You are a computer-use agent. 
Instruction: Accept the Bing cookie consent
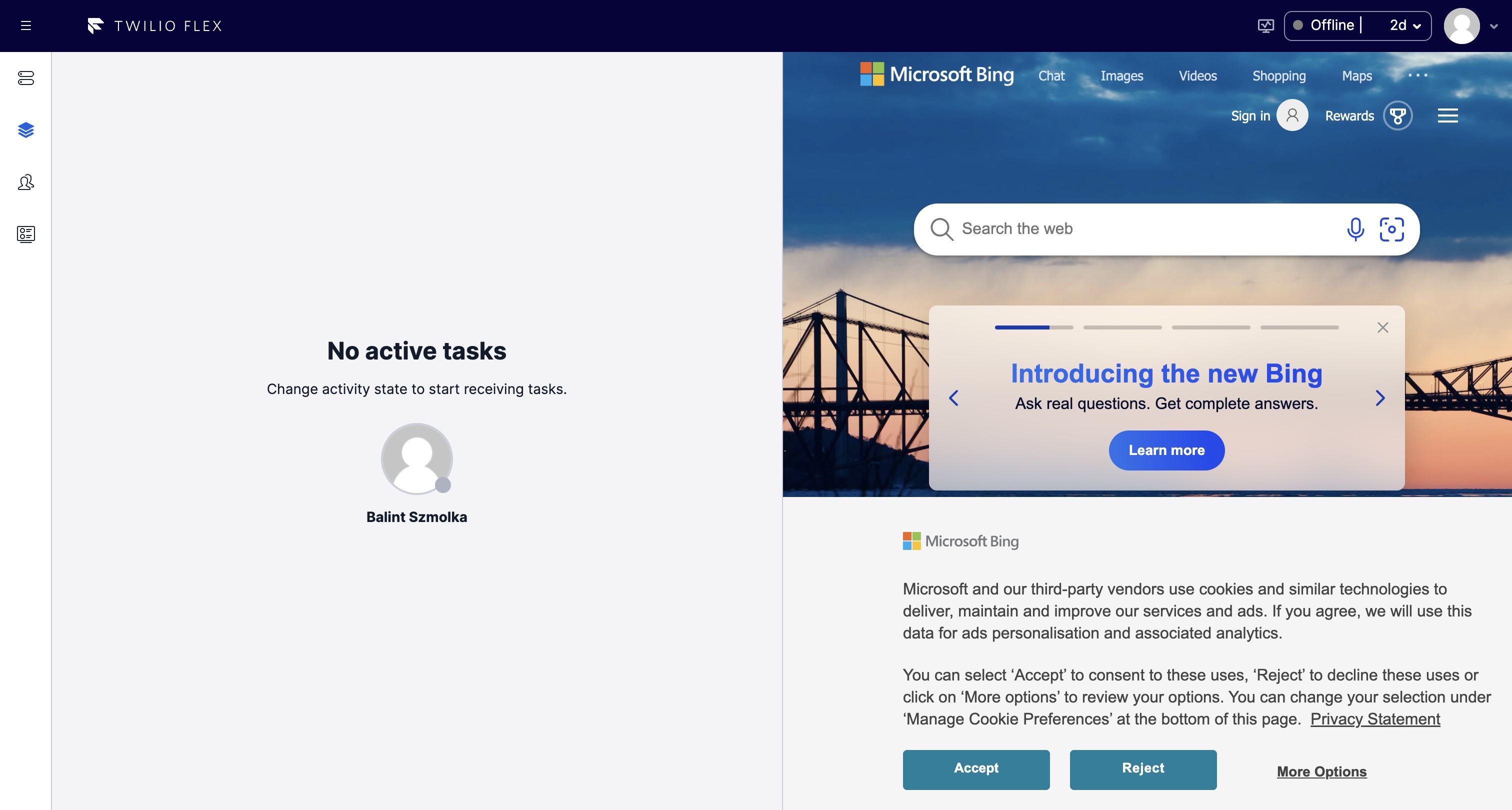coord(975,769)
